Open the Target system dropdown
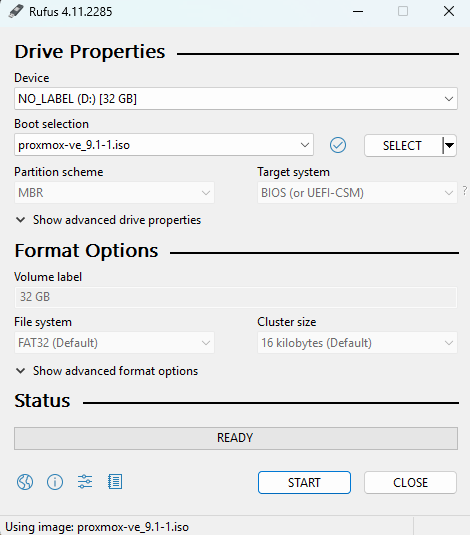 [x=357, y=193]
